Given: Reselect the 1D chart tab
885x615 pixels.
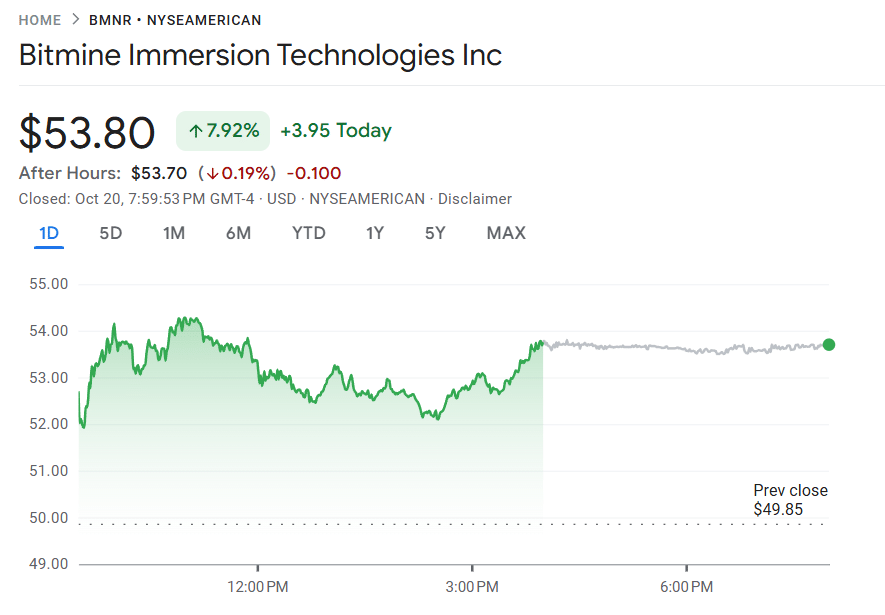Looking at the screenshot, I should [48, 232].
